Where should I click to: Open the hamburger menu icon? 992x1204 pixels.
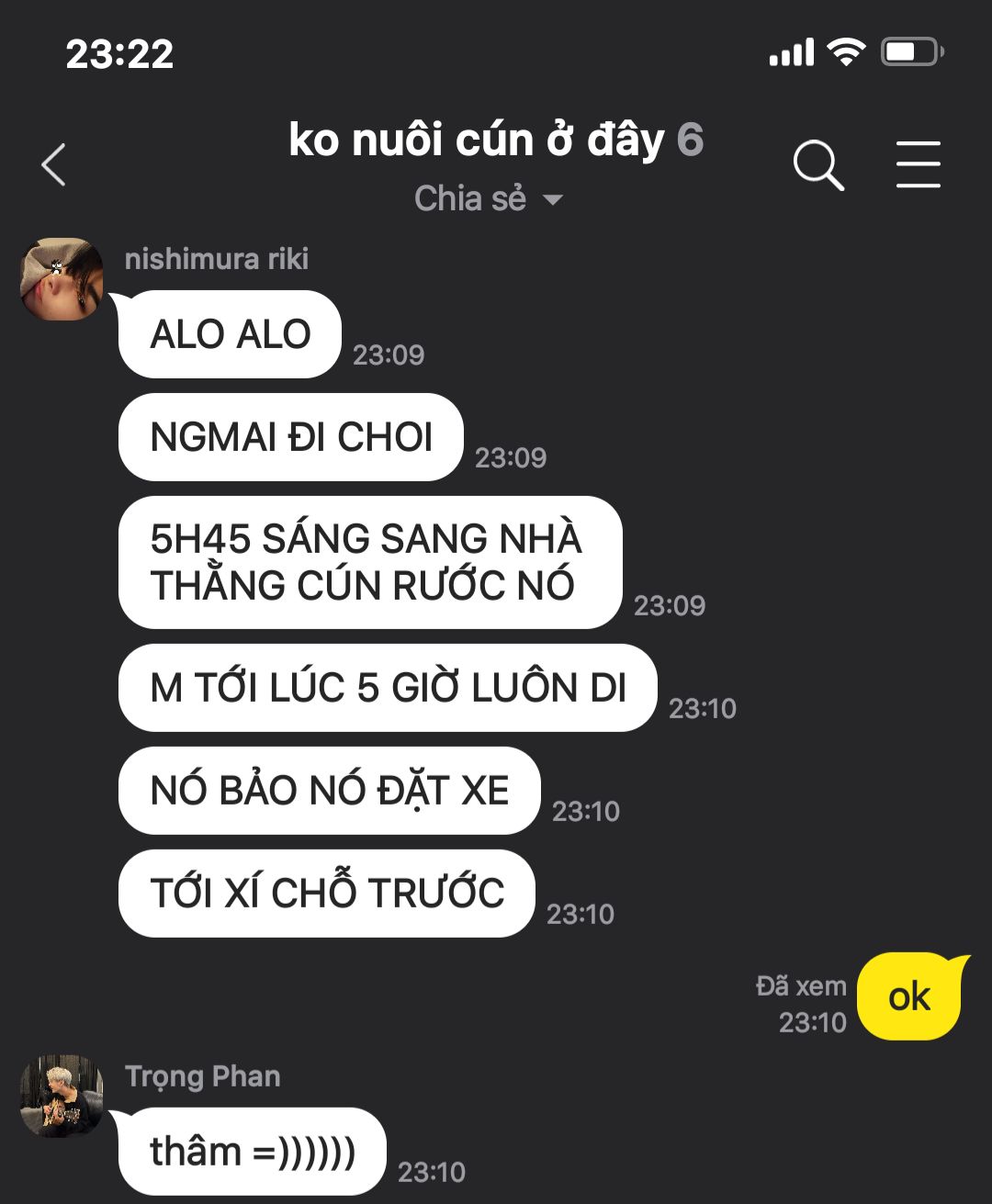coord(918,165)
